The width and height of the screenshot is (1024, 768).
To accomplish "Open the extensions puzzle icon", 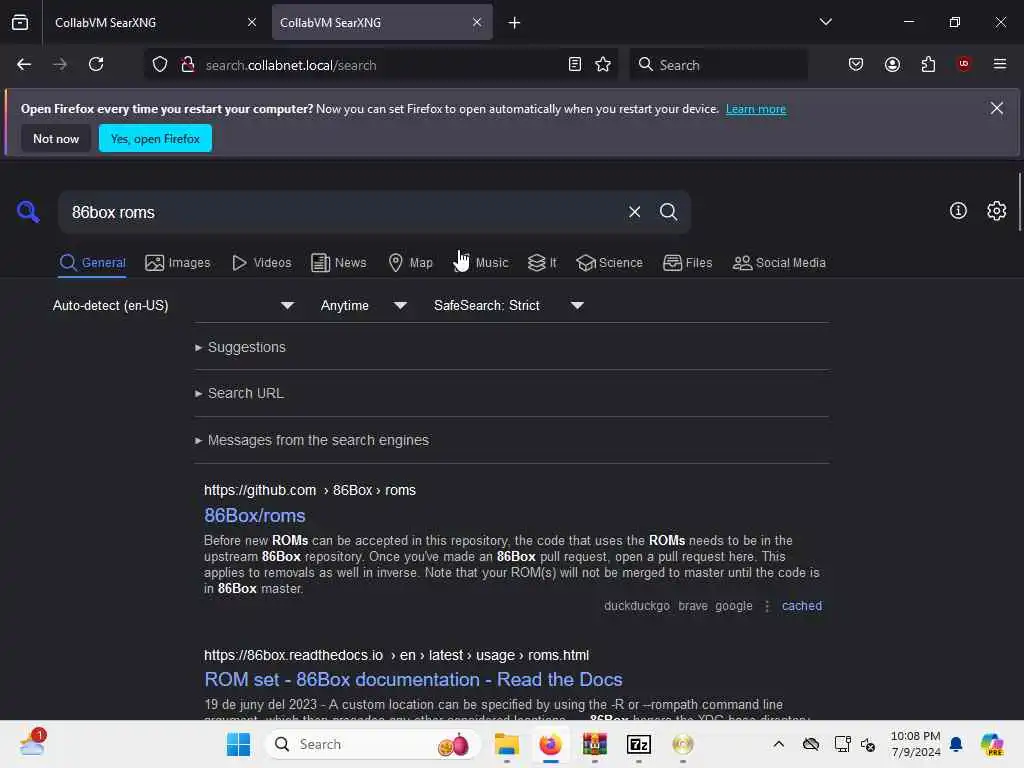I will [928, 64].
